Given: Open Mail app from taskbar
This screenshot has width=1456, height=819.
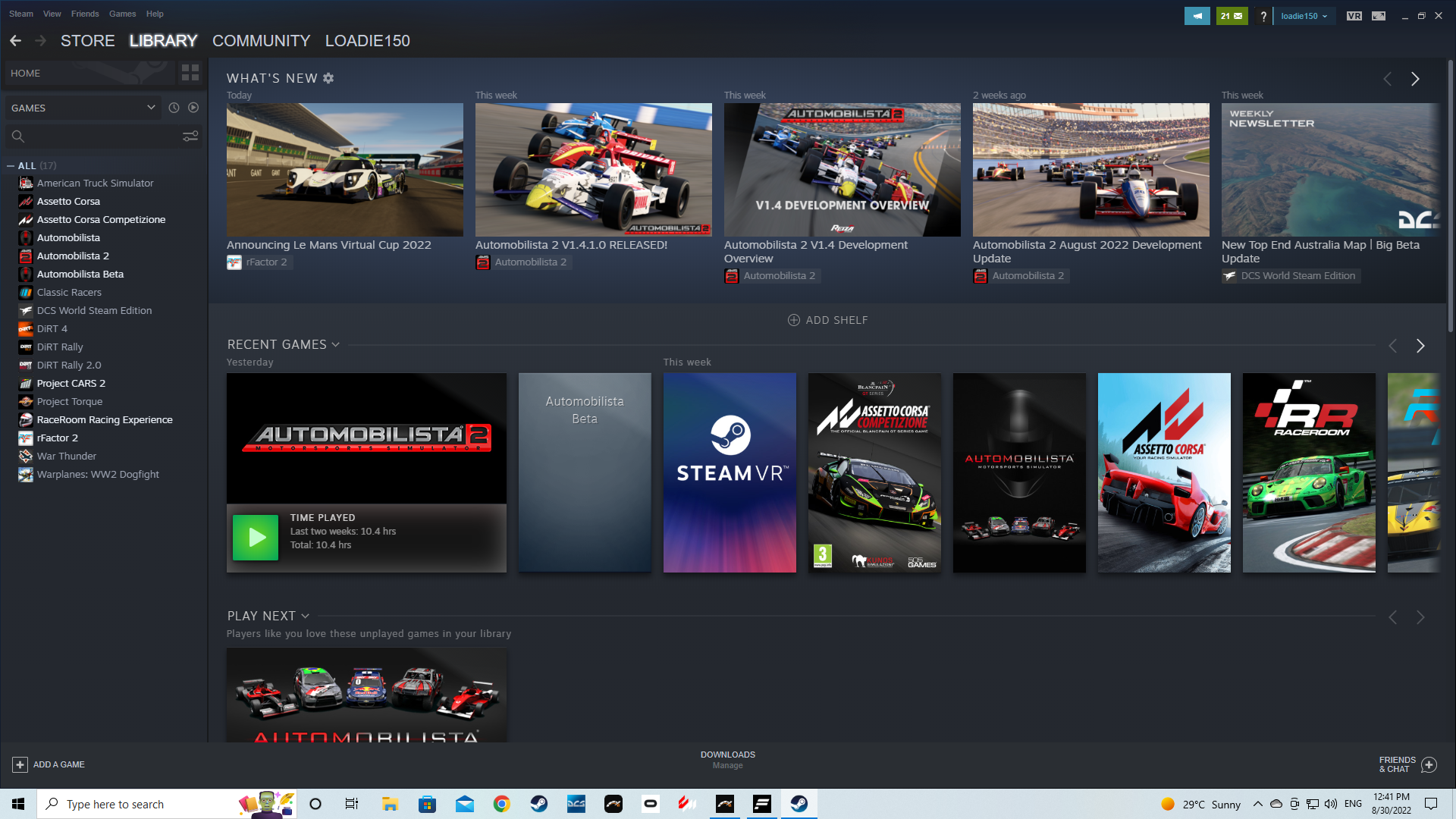Looking at the screenshot, I should [x=464, y=804].
